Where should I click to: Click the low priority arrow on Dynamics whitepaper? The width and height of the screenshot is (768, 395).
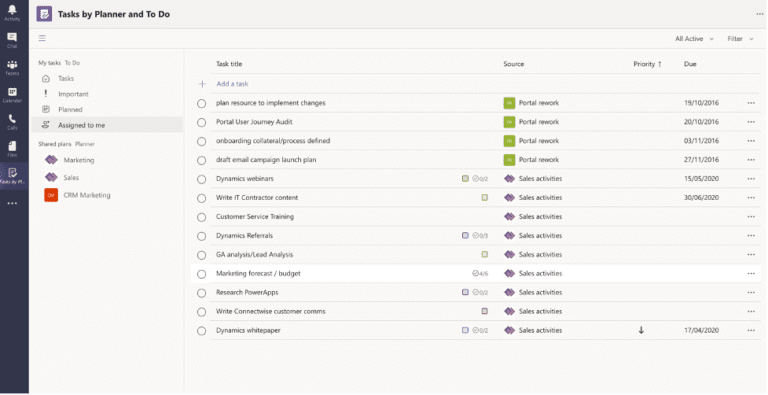641,330
